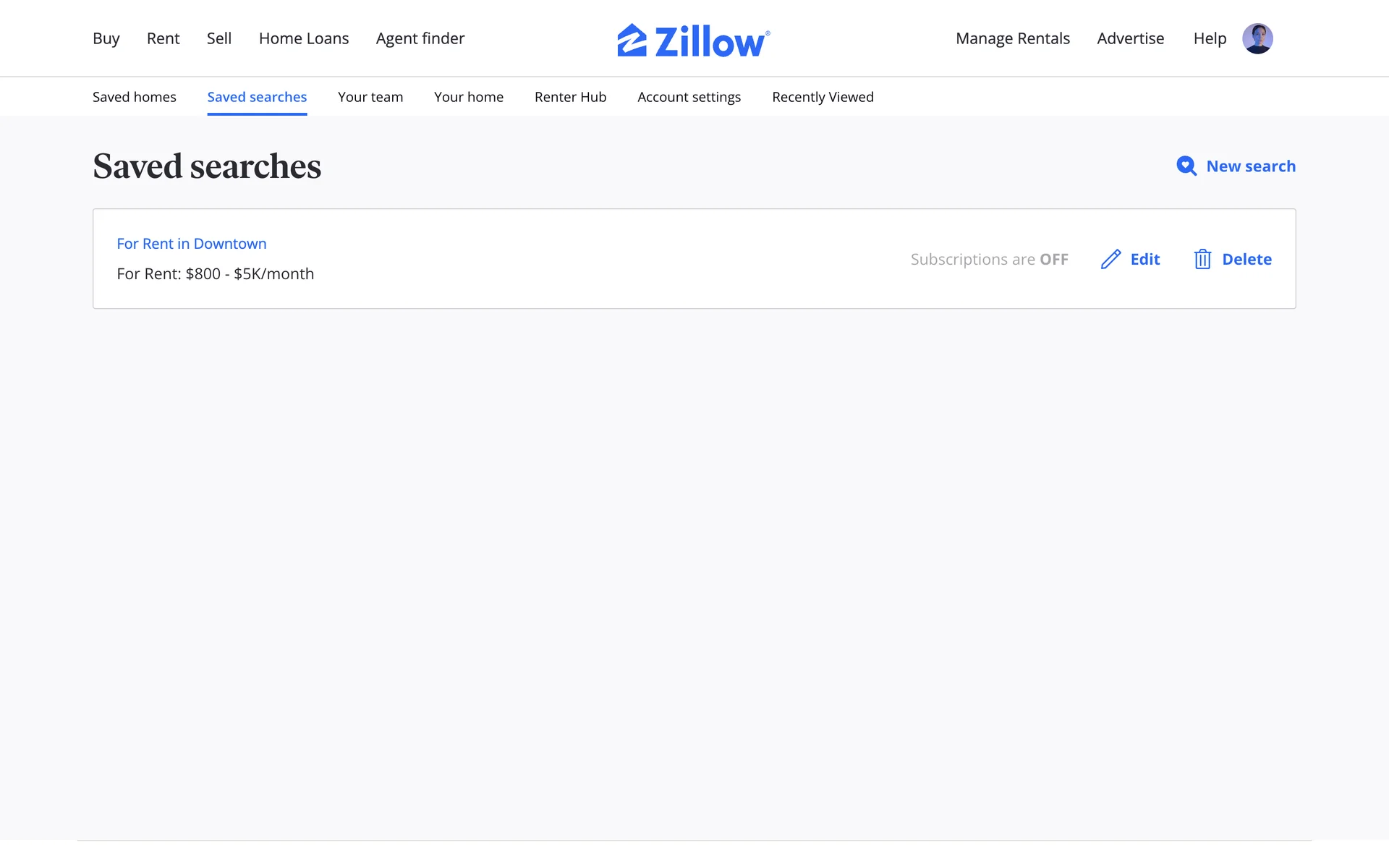
Task: Switch to the Recently Viewed tab
Action: tap(823, 97)
